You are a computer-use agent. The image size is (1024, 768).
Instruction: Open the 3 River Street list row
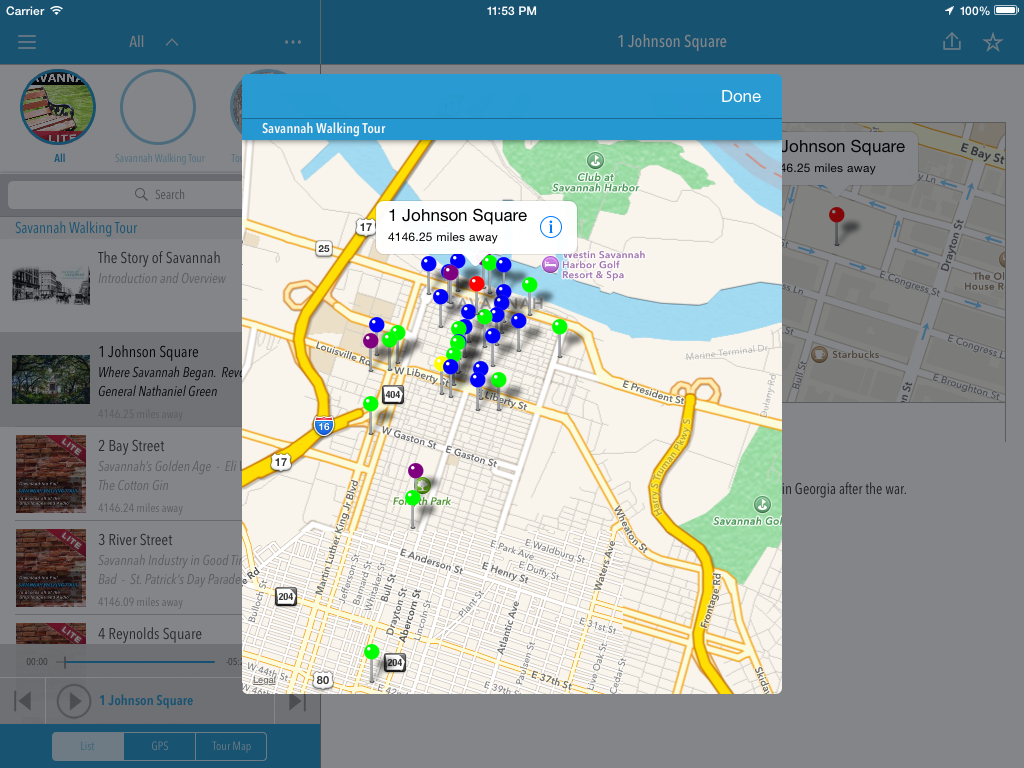pyautogui.click(x=121, y=568)
